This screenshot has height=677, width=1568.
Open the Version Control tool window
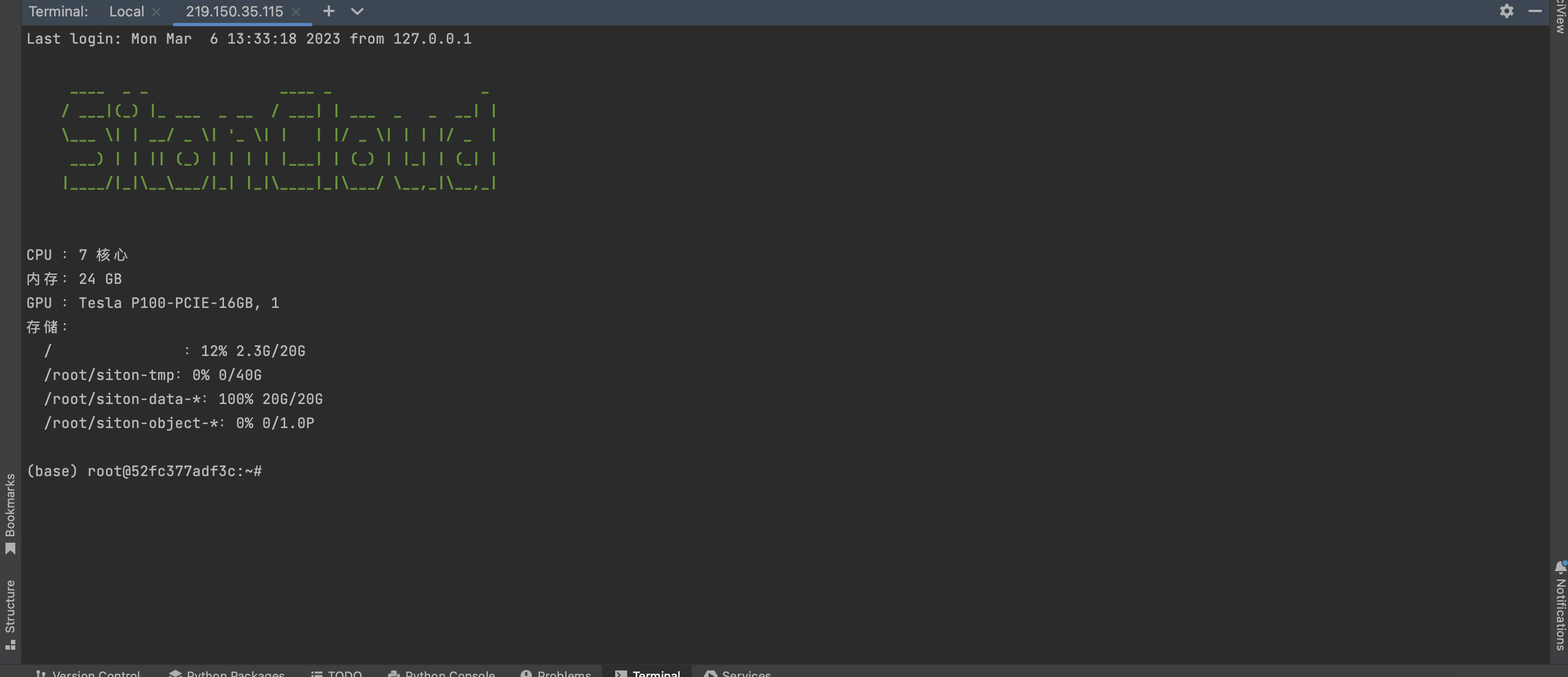tap(87, 673)
